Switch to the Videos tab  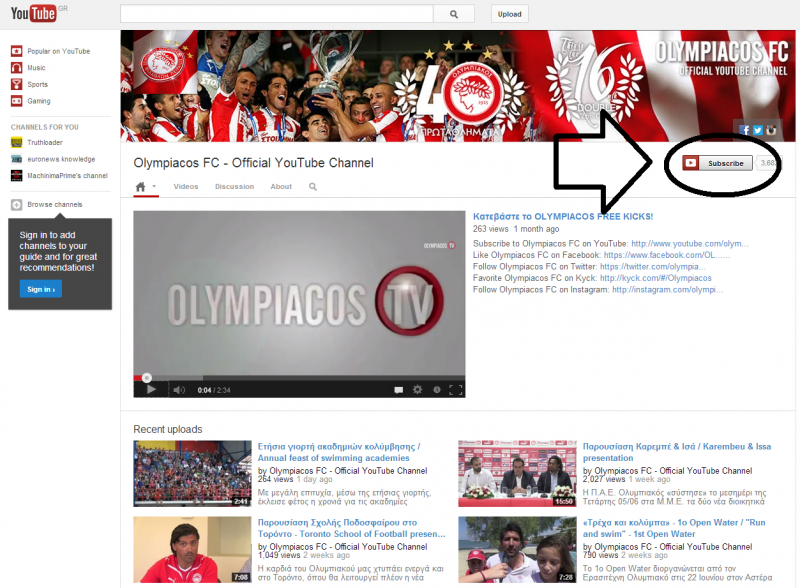pyautogui.click(x=186, y=187)
